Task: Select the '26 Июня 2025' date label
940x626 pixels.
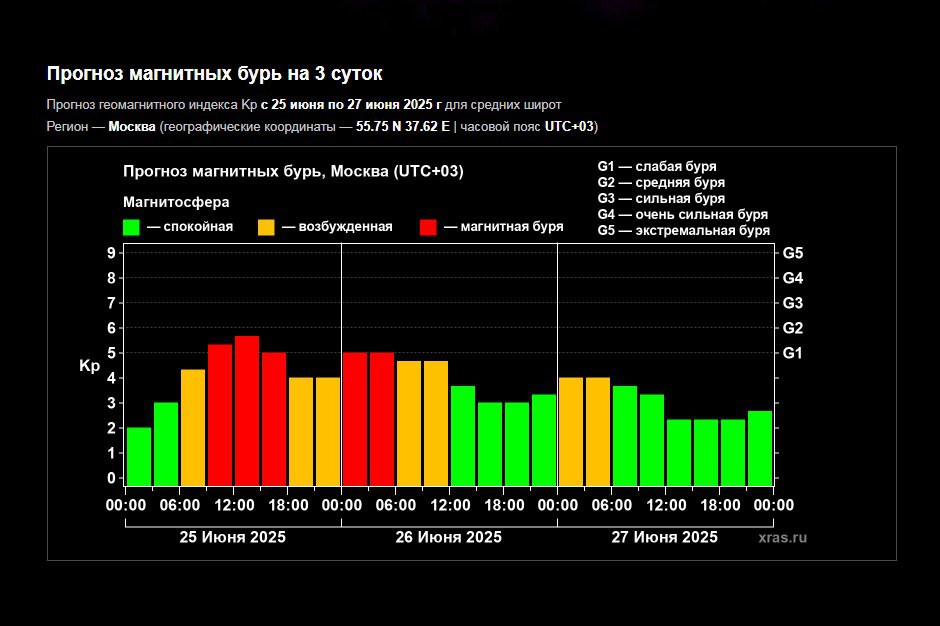Action: (448, 537)
